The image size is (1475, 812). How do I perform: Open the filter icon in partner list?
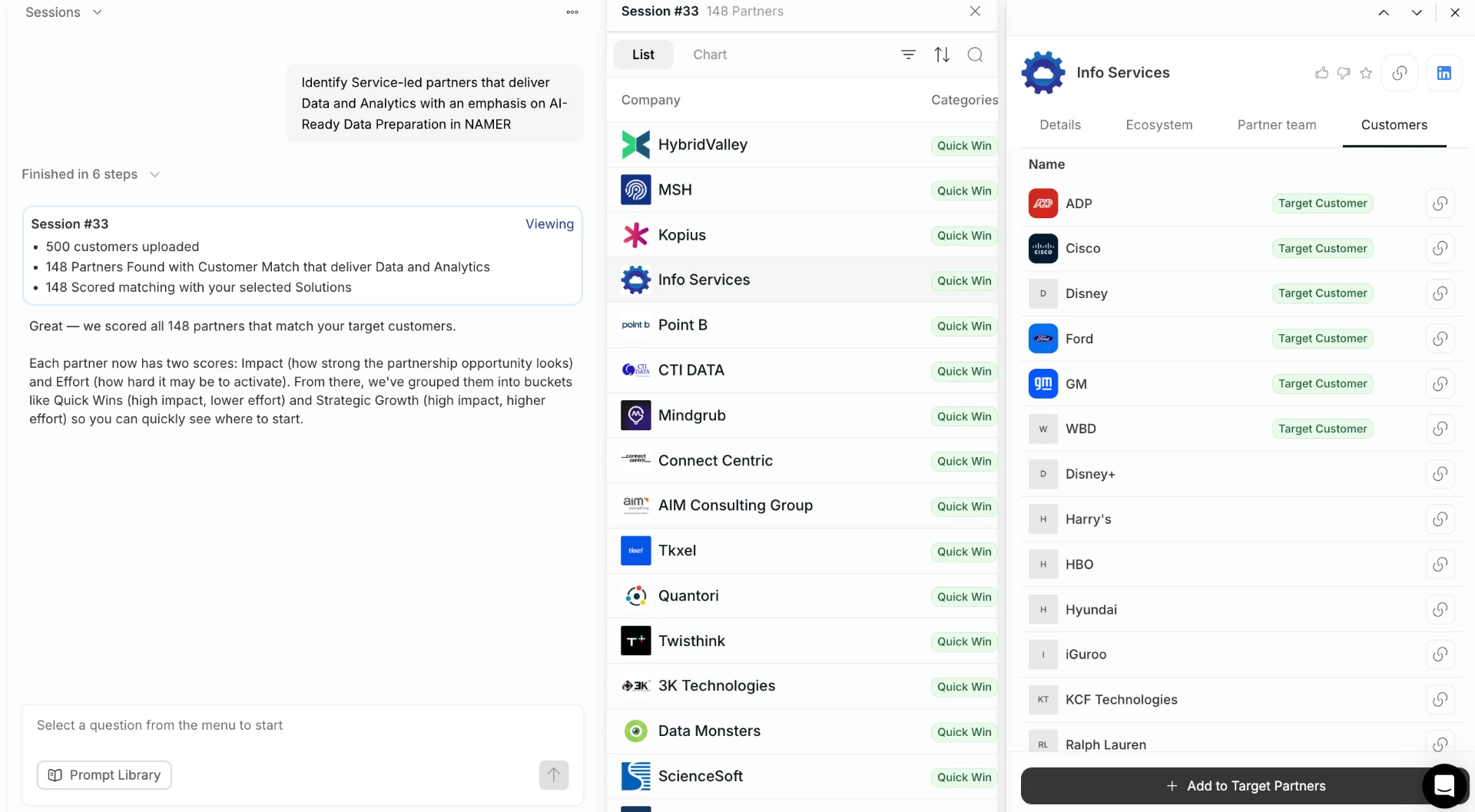click(908, 55)
